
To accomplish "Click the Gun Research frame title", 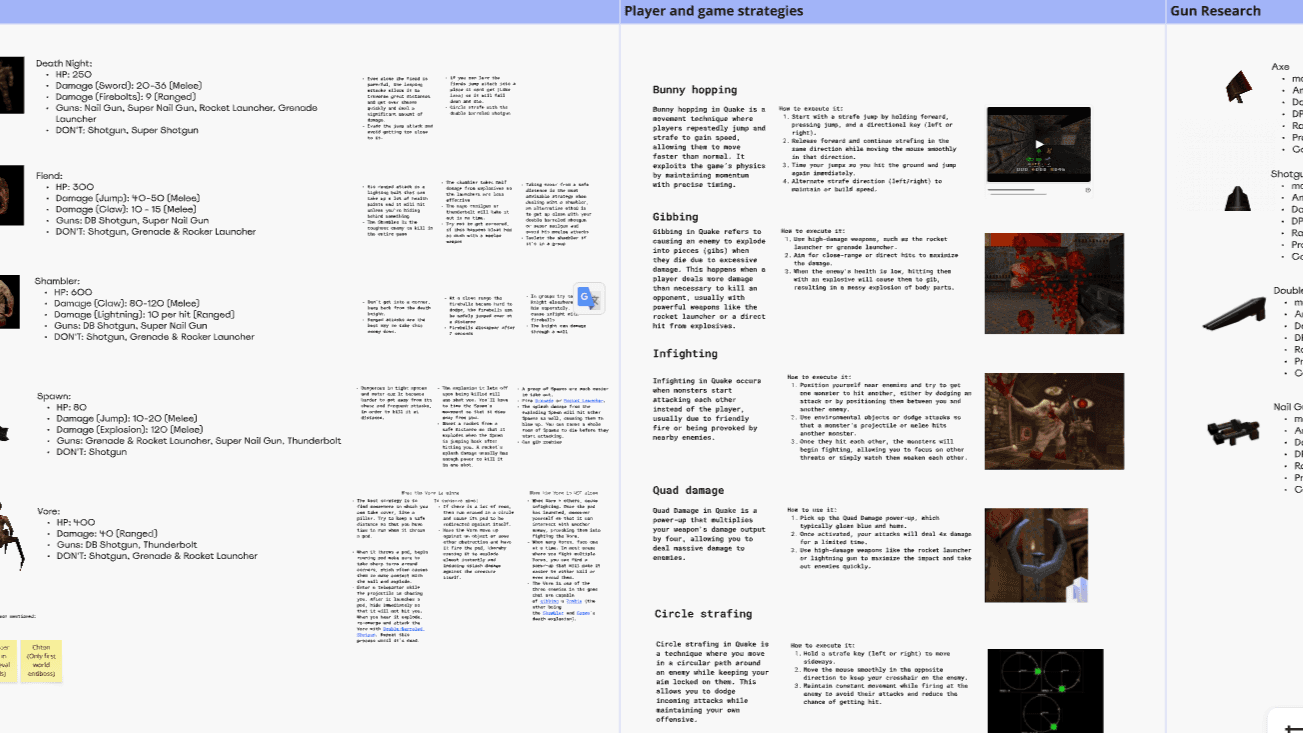I will (x=1215, y=11).
